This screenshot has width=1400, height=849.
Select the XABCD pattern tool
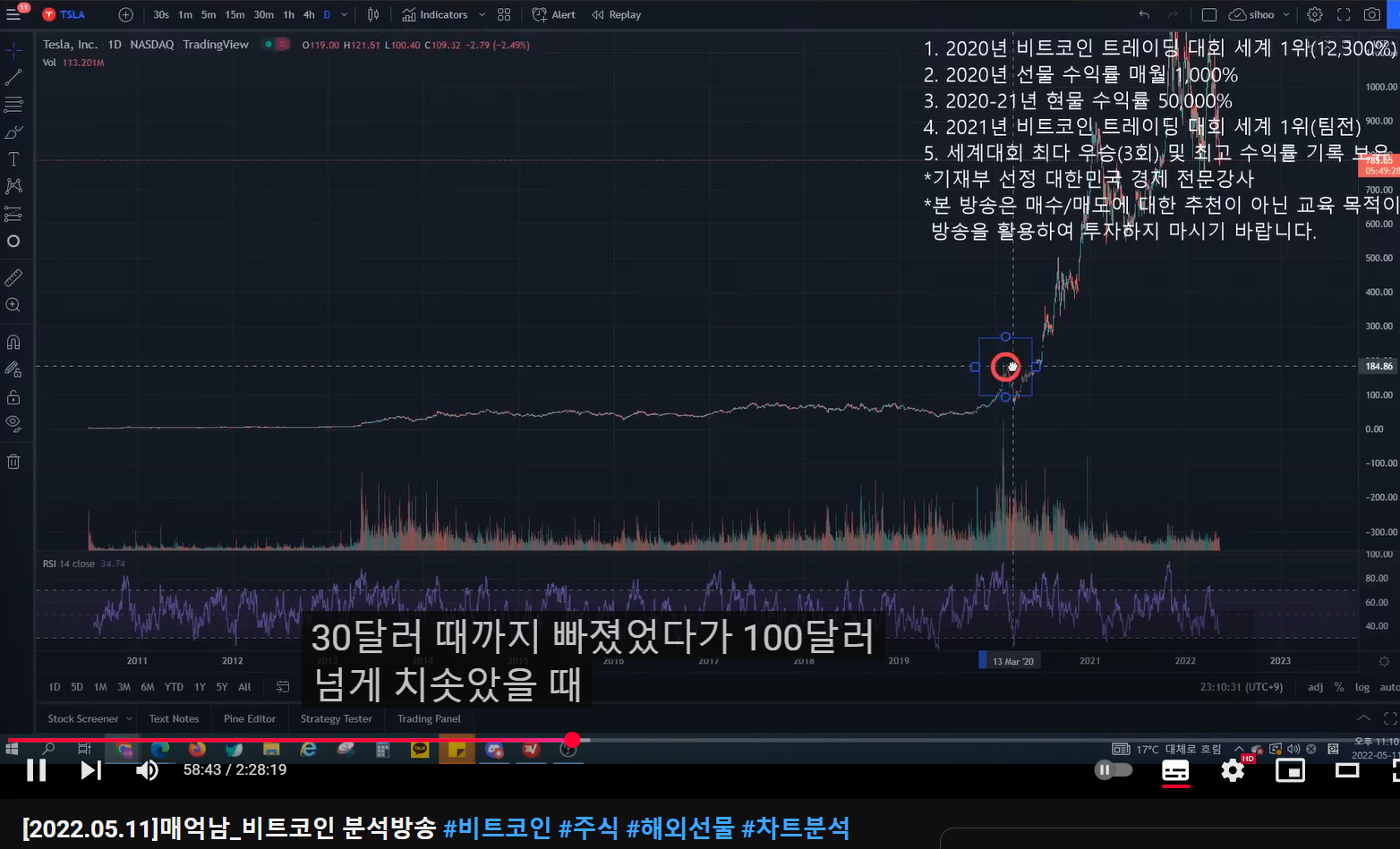(x=13, y=186)
